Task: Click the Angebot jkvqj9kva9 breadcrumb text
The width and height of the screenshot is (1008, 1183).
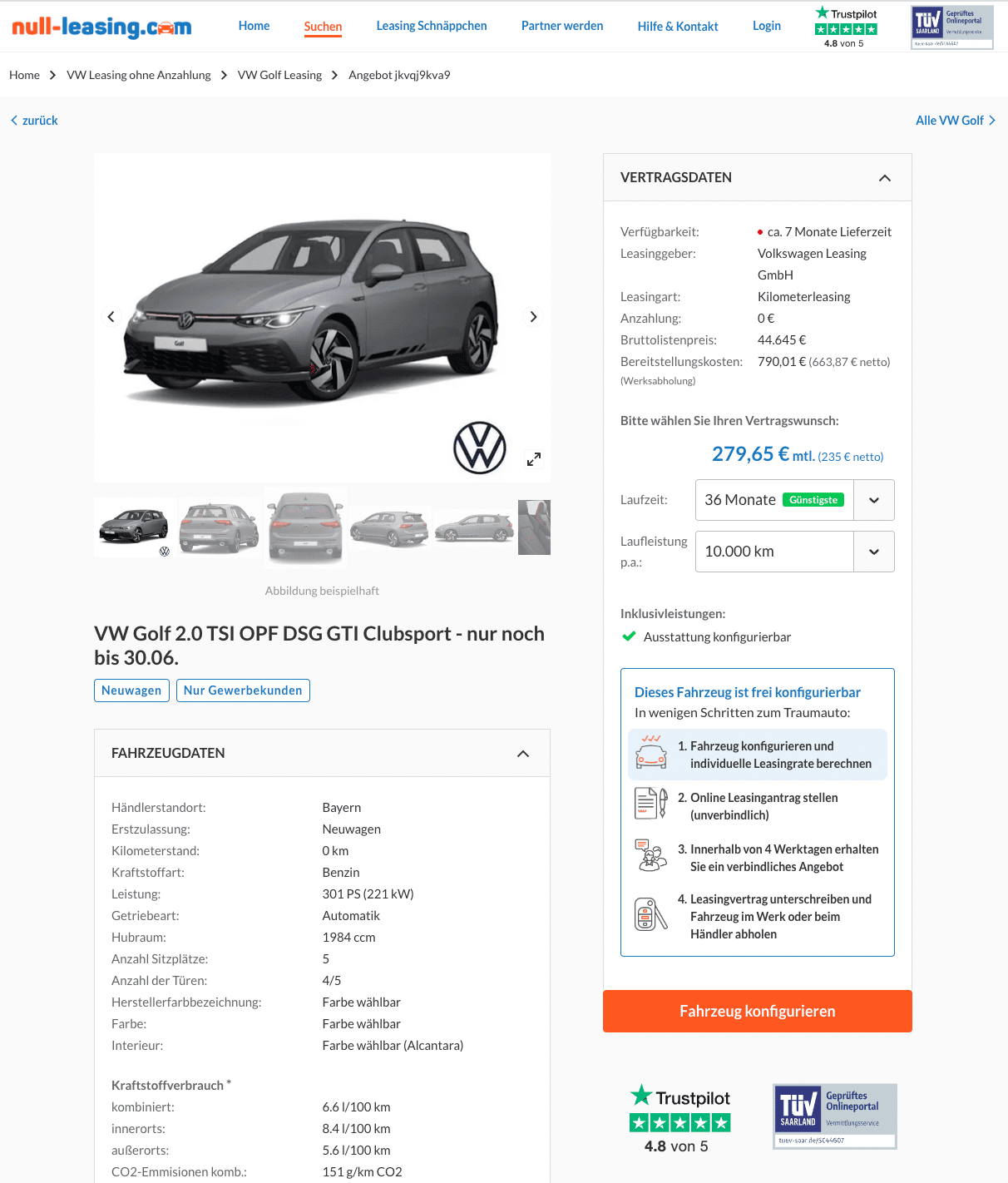Action: [x=399, y=75]
